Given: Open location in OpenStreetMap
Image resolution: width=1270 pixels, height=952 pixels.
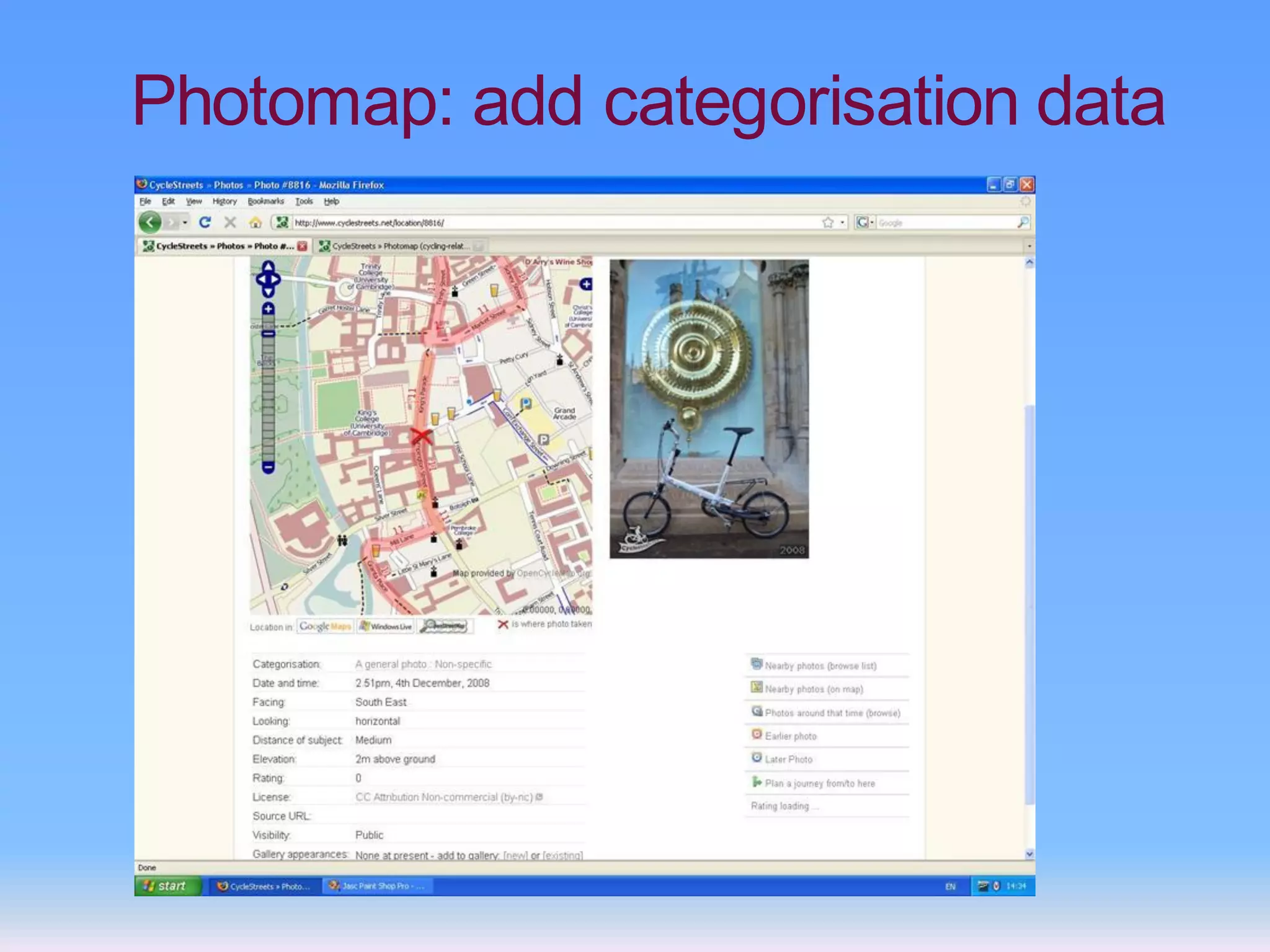Looking at the screenshot, I should (x=445, y=627).
